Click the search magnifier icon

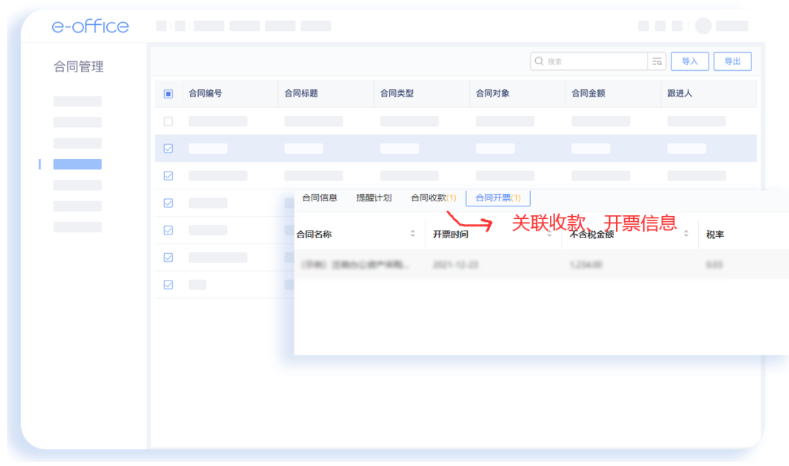coord(539,61)
